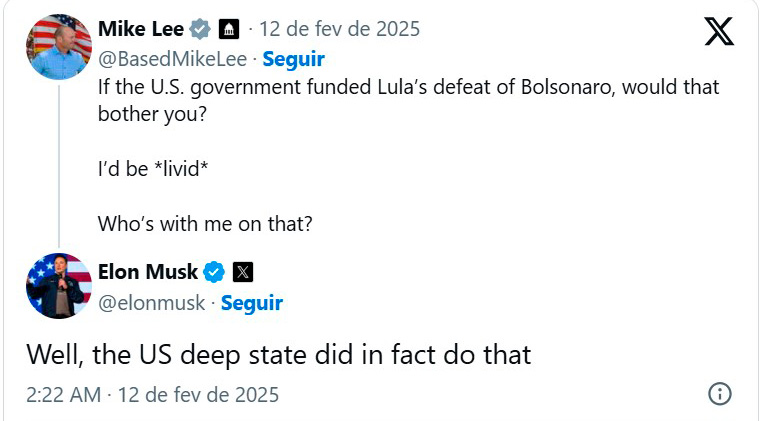The width and height of the screenshot is (766, 421).
Task: Click the black X affiliation badge
Action: pyautogui.click(x=242, y=272)
